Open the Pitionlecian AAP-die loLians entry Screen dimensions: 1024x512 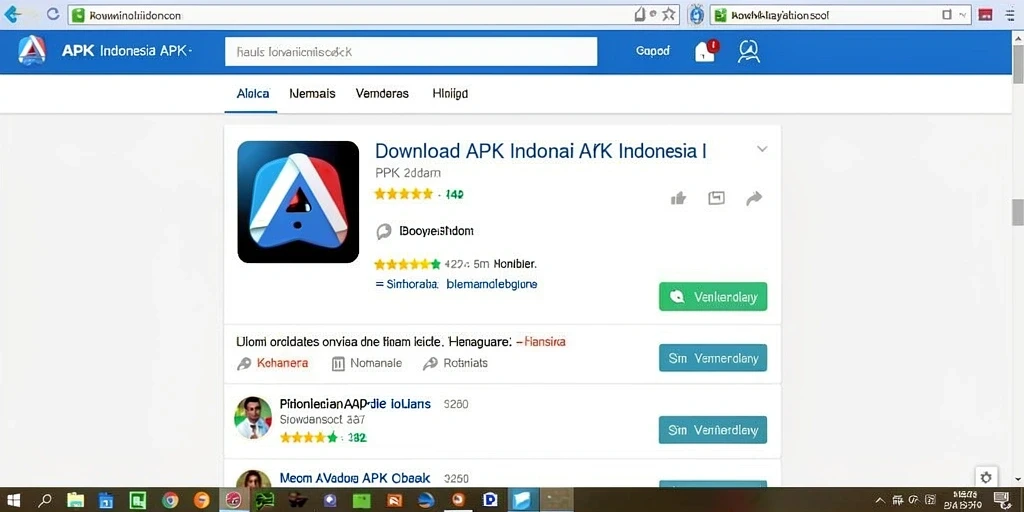[355, 404]
